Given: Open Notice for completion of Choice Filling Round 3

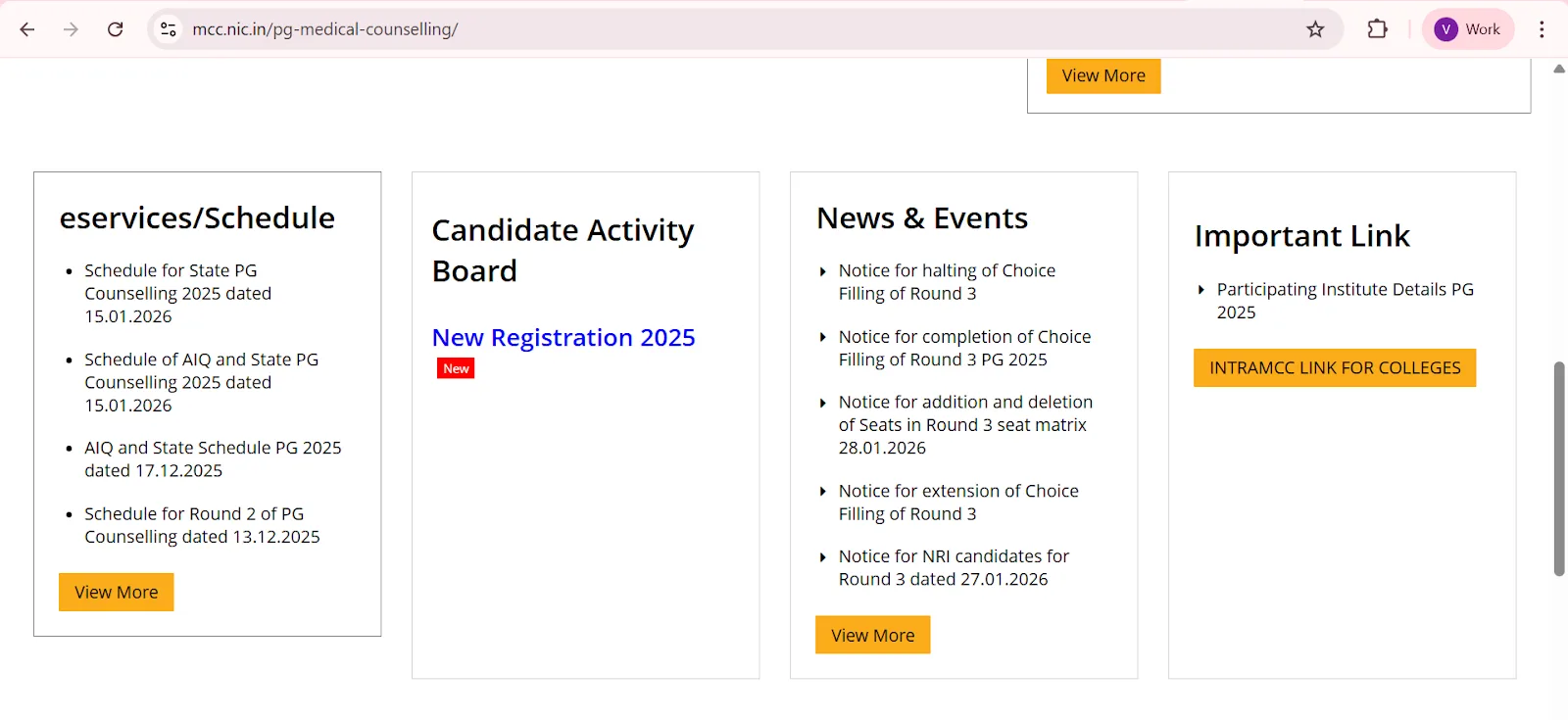Looking at the screenshot, I should click(964, 348).
